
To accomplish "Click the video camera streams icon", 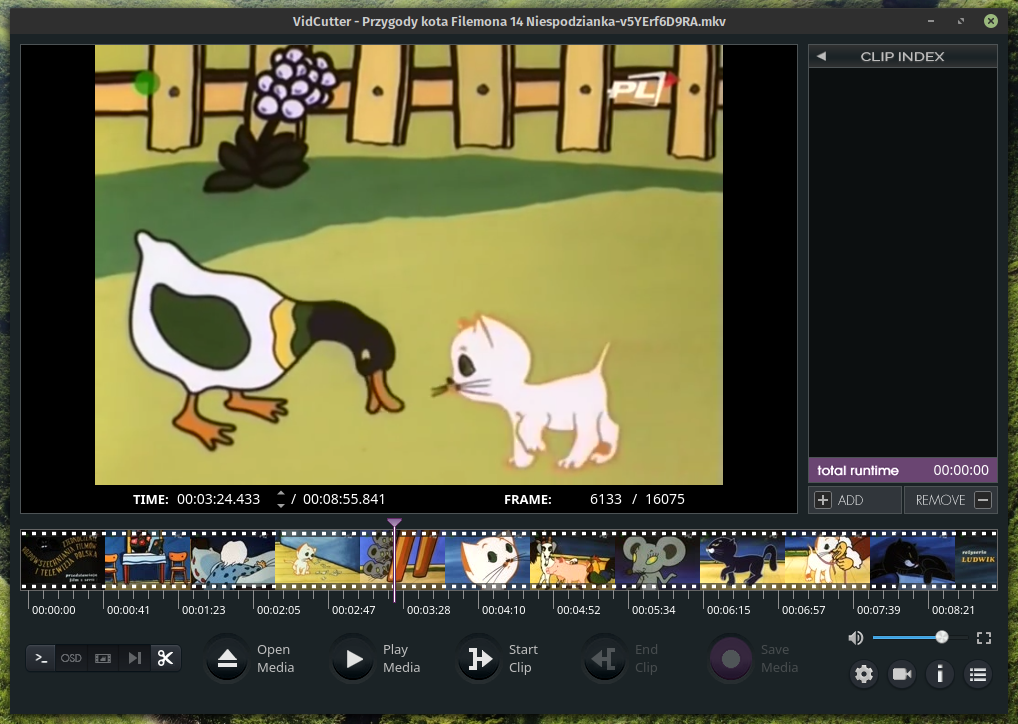I will (902, 674).
